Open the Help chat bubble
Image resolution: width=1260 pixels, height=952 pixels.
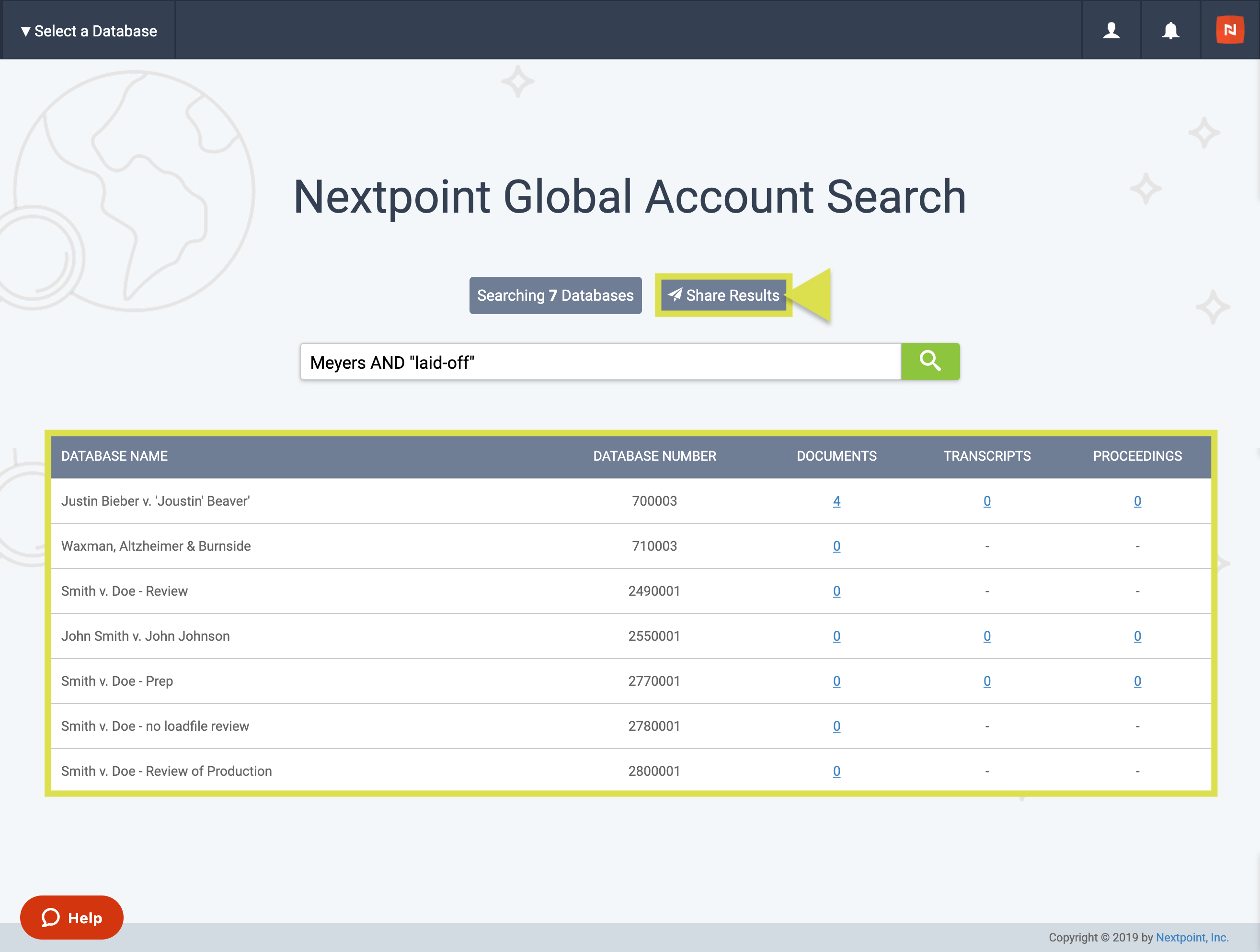click(x=72, y=917)
